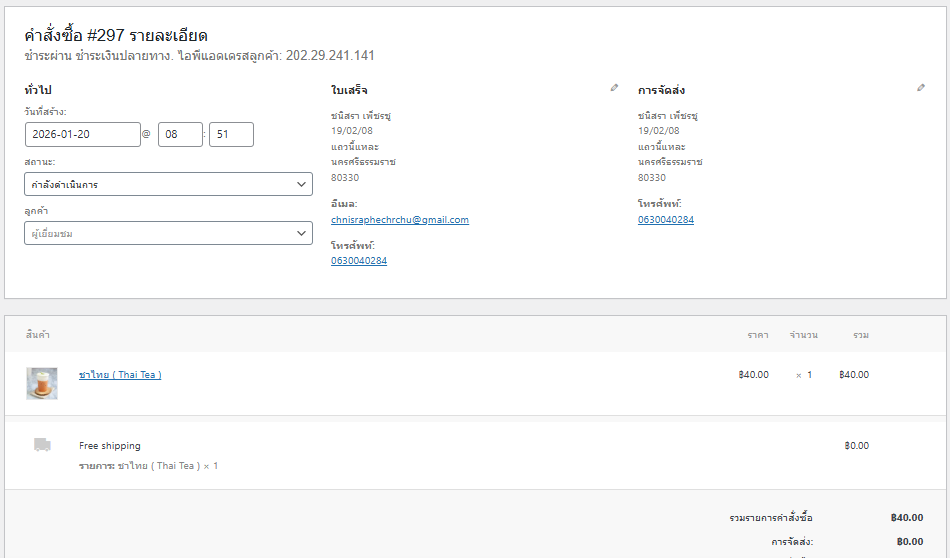Click the จำนวน quantity column header
The height and width of the screenshot is (558, 950).
(x=803, y=334)
